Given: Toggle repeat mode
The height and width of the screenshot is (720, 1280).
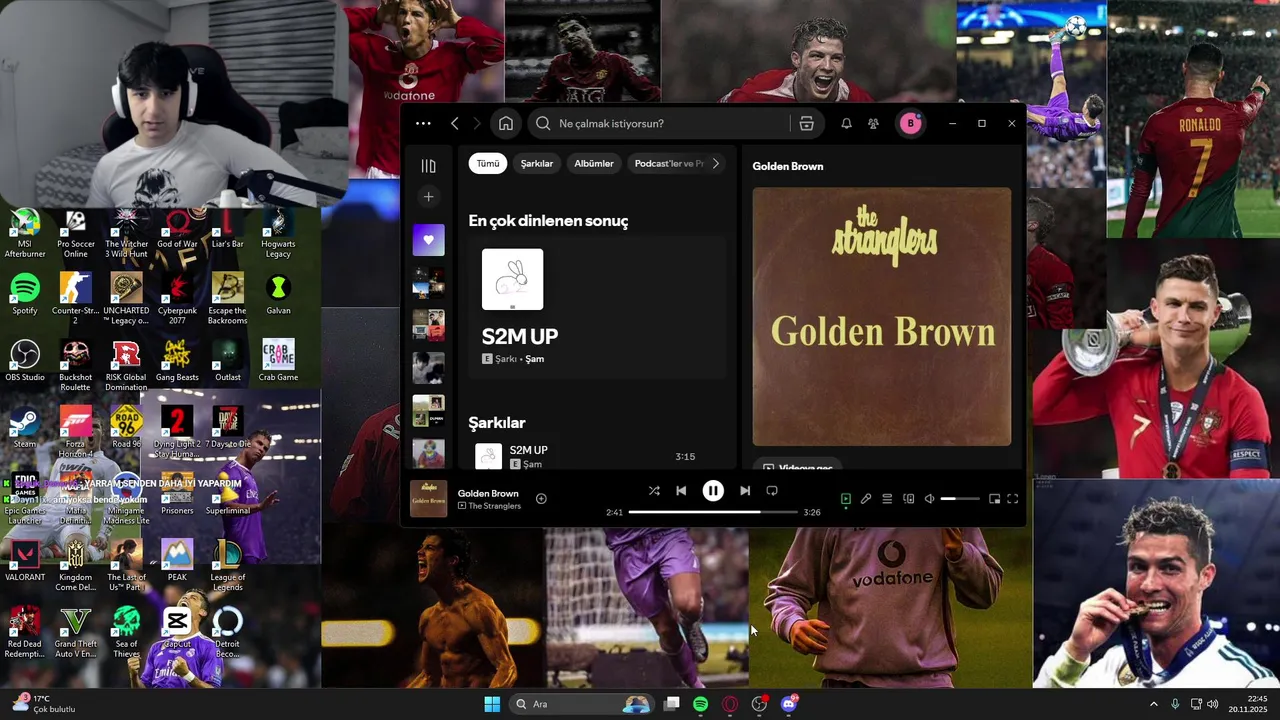Looking at the screenshot, I should tap(772, 491).
